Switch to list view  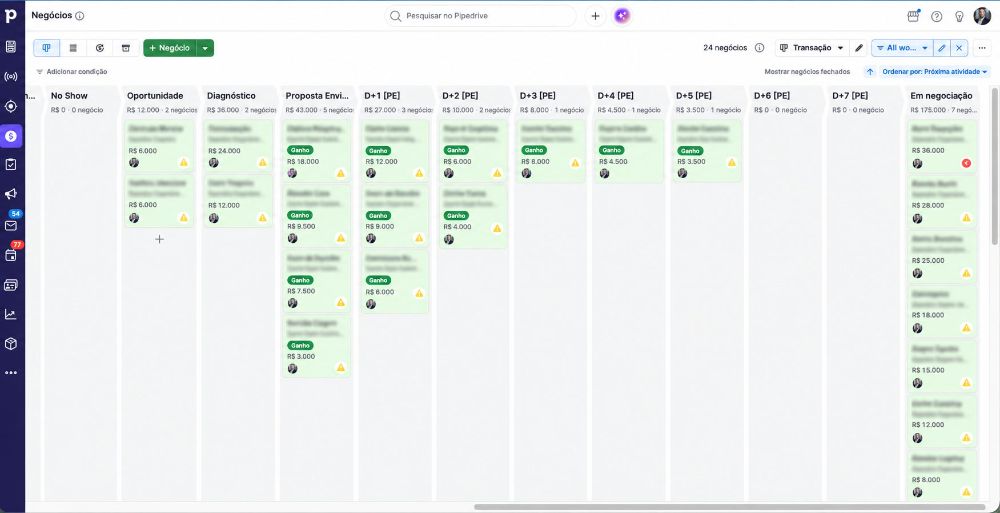tap(73, 48)
